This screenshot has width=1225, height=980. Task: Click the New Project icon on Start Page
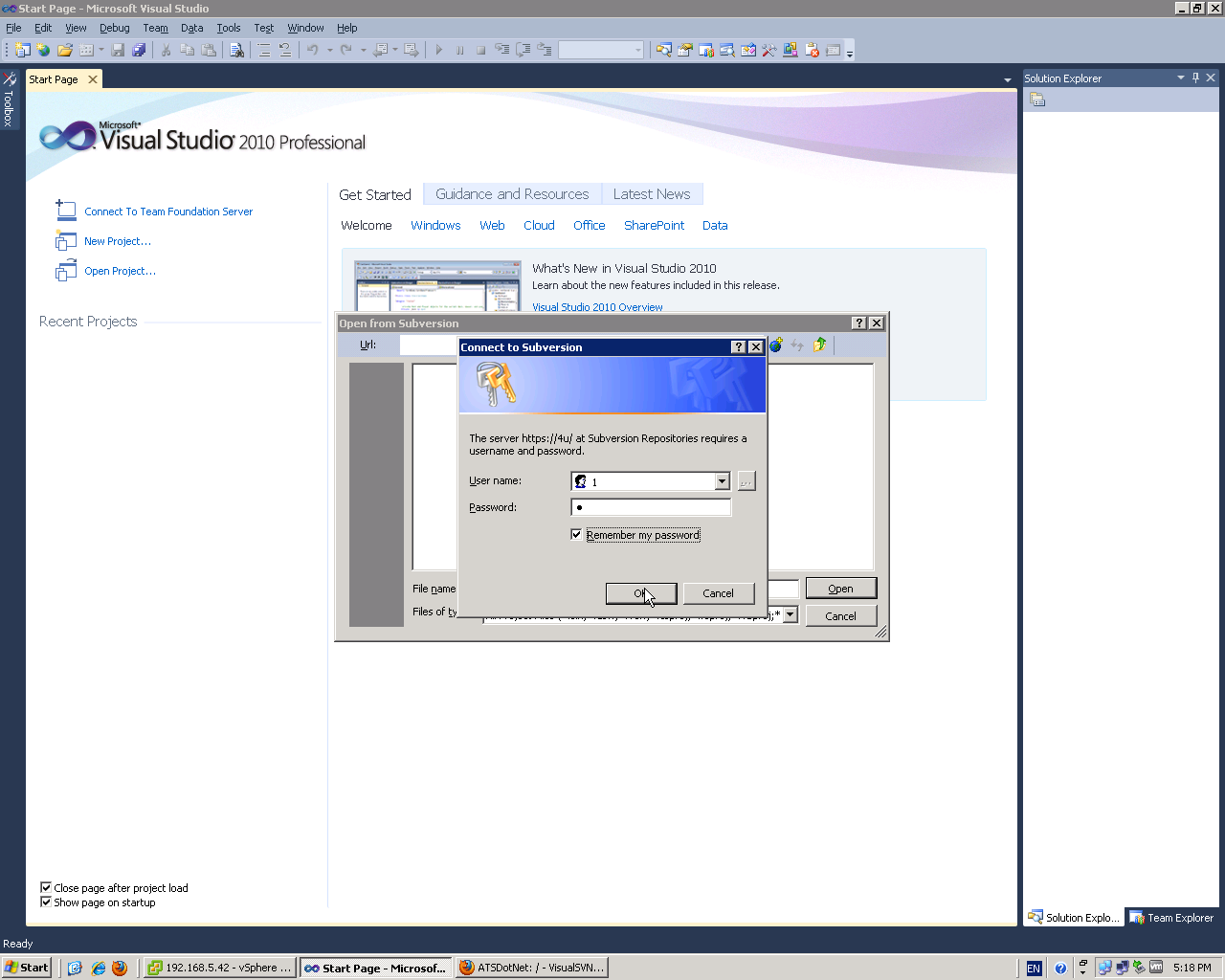(x=66, y=240)
